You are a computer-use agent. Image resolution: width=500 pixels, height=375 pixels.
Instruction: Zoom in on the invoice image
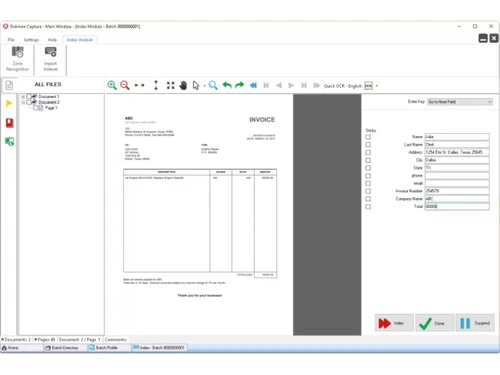[112, 85]
